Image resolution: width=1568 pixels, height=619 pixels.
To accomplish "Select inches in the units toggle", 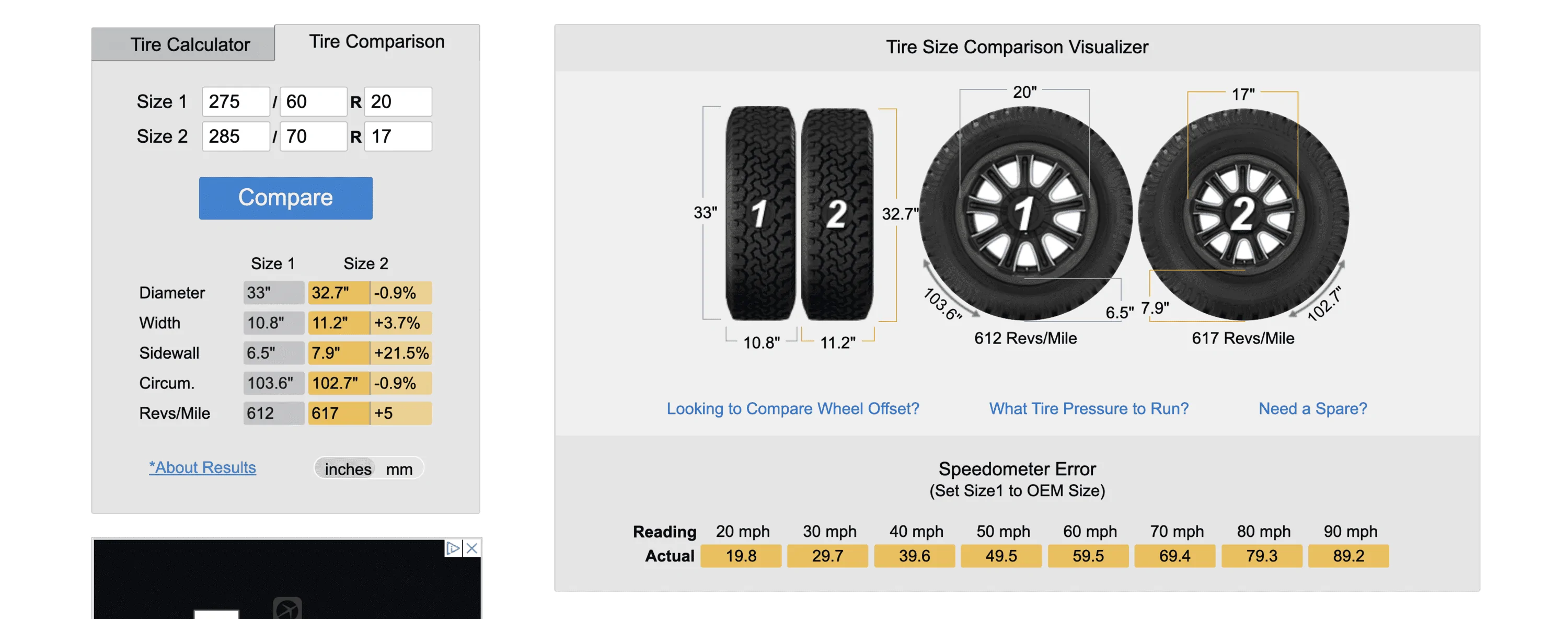I will point(348,468).
